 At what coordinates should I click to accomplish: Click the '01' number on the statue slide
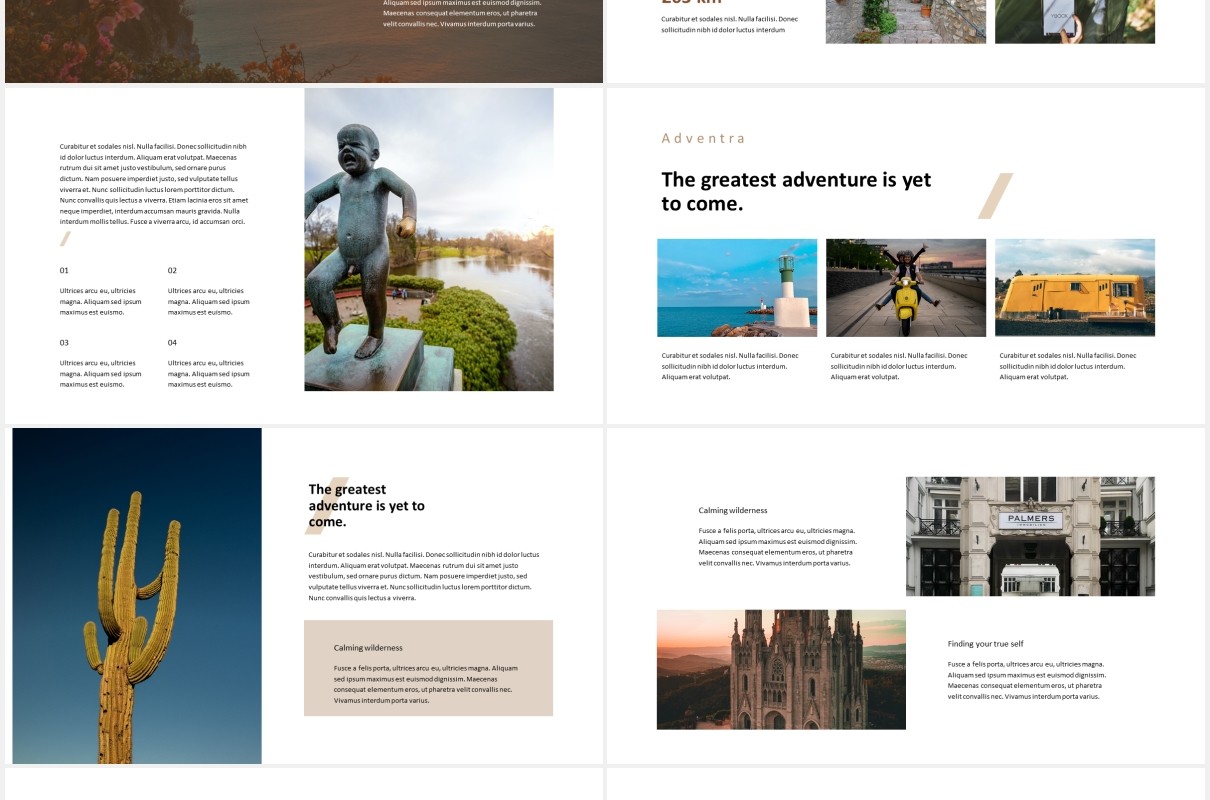(64, 270)
